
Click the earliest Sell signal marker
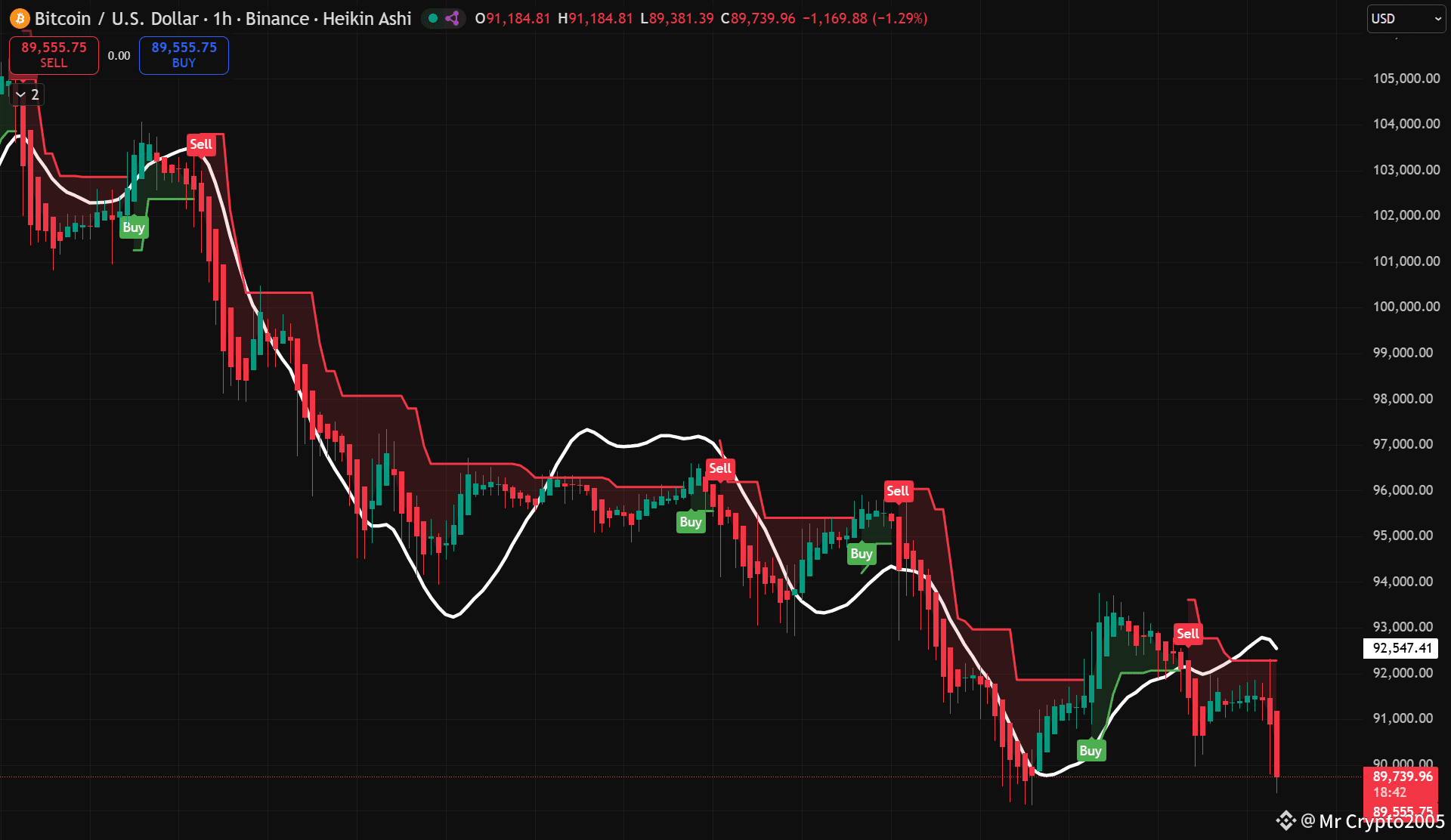(x=201, y=144)
